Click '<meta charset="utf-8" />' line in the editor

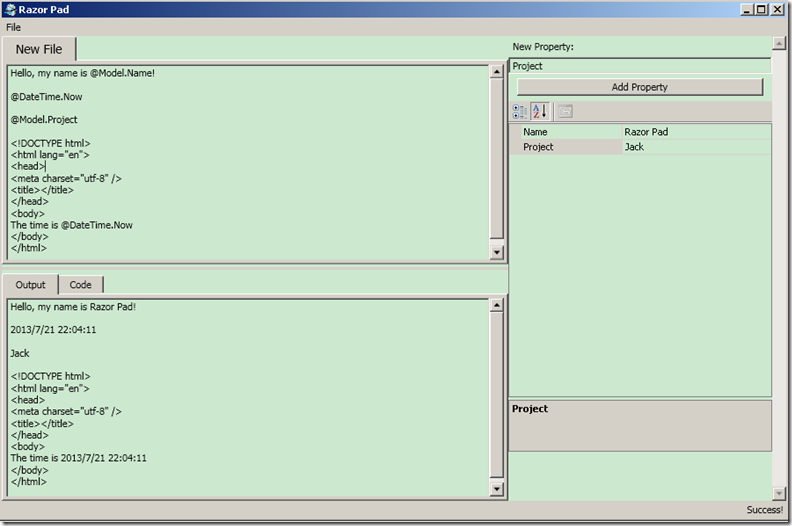pyautogui.click(x=66, y=178)
